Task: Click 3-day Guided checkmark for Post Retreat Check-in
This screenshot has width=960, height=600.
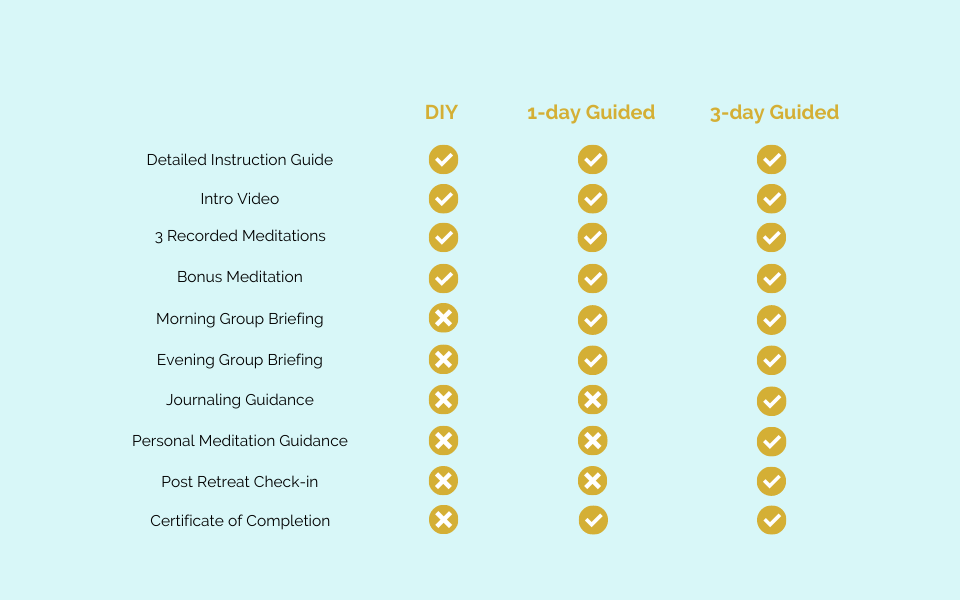Action: pos(771,481)
